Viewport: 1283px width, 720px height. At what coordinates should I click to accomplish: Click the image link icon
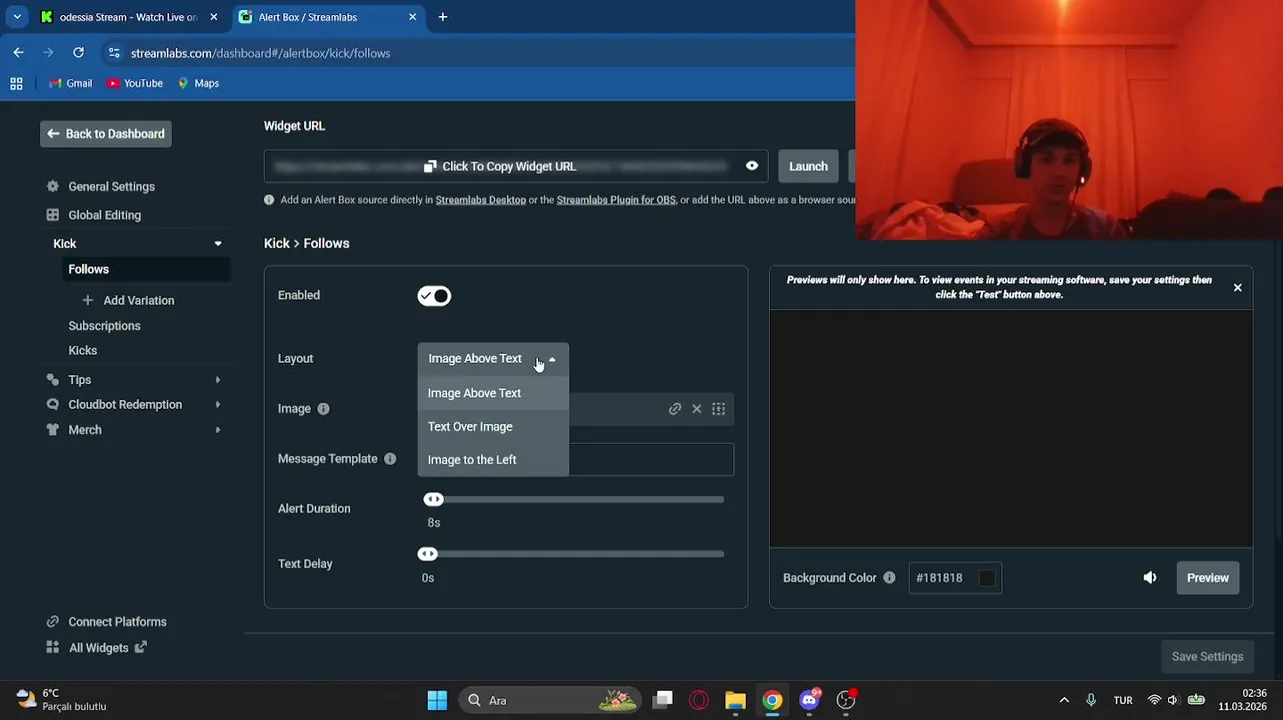point(675,409)
